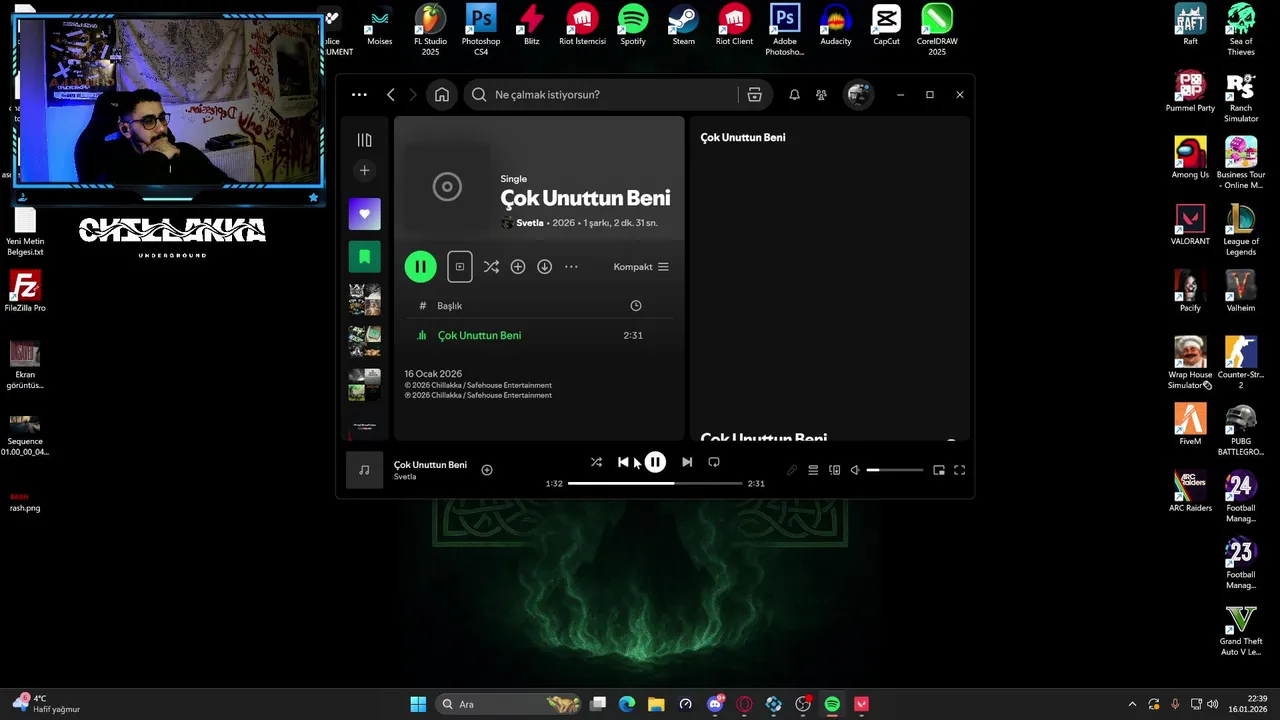
Task: Adjust the Spotify volume slider
Action: pos(895,470)
